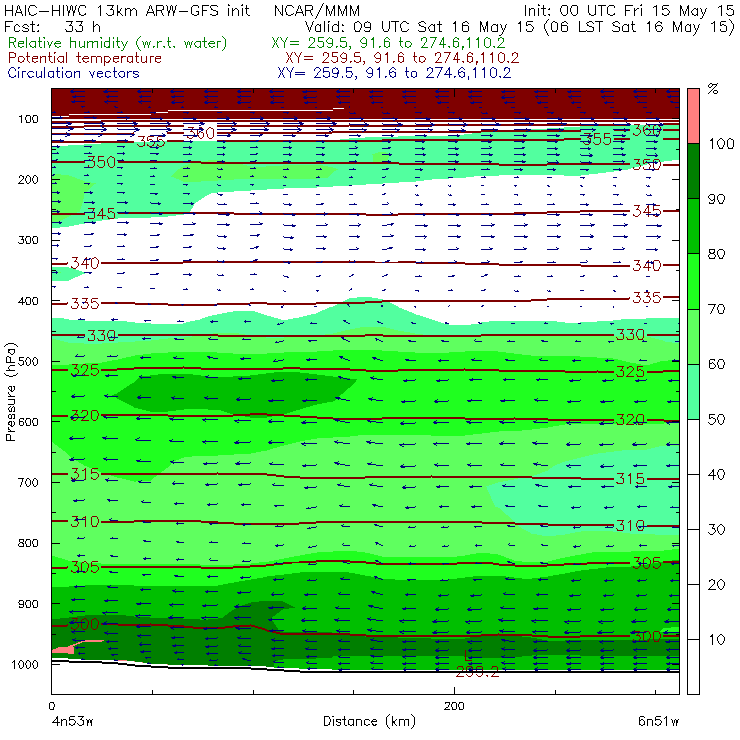Image resolution: width=740 pixels, height=740 pixels.
Task: Click the colorbar '40' tick label
Action: (x=716, y=475)
